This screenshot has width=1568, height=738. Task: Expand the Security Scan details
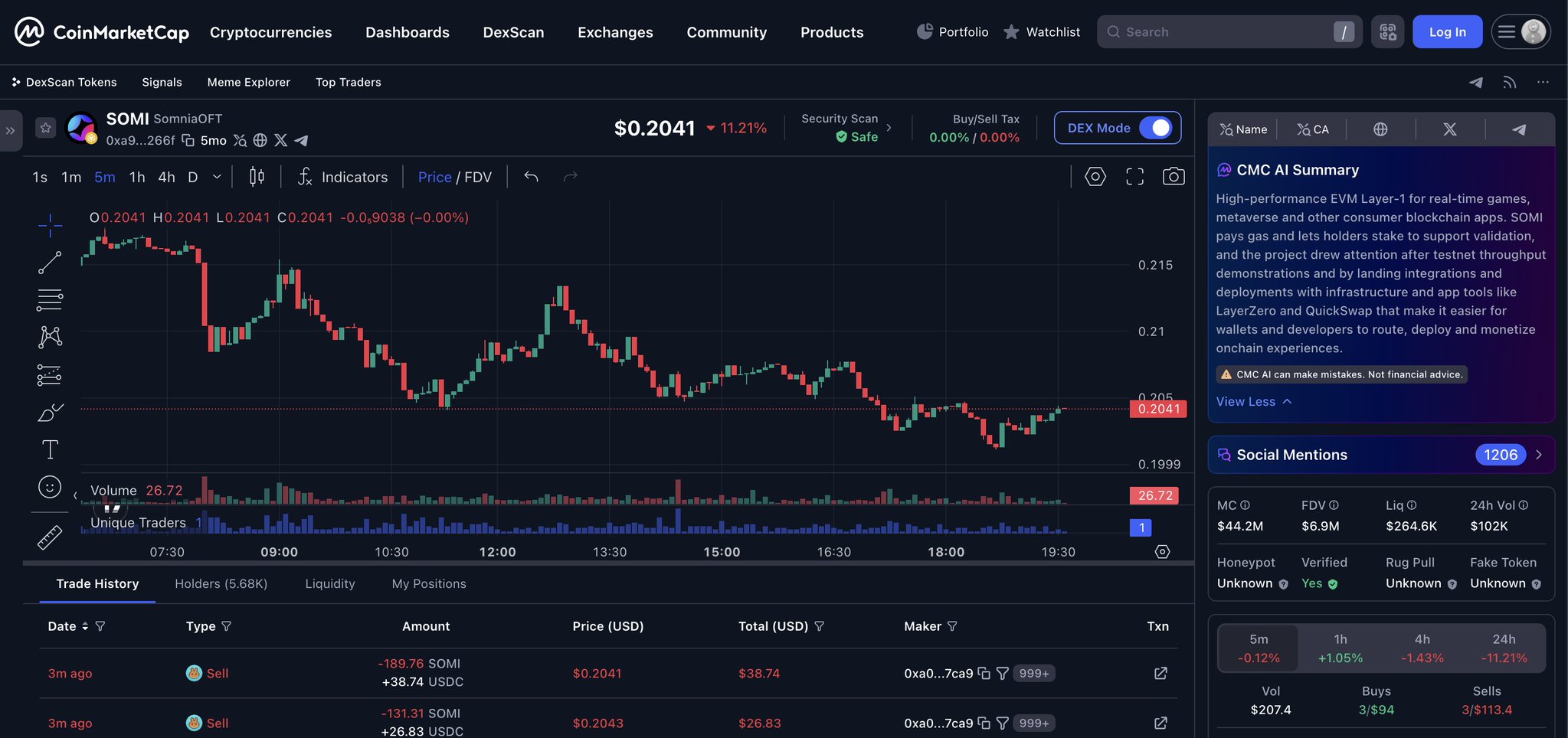coord(889,128)
